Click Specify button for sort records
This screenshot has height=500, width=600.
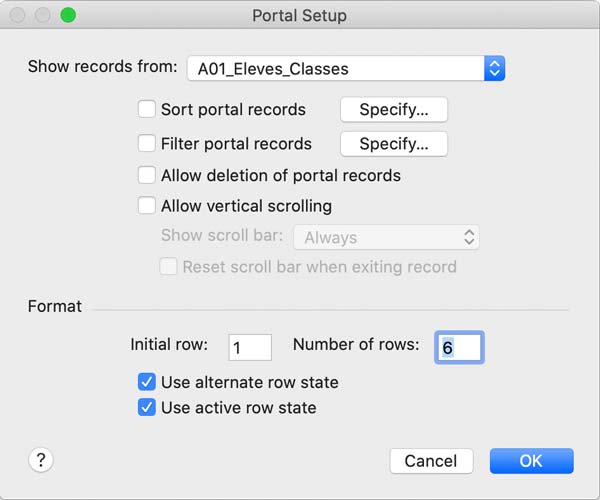(x=394, y=109)
